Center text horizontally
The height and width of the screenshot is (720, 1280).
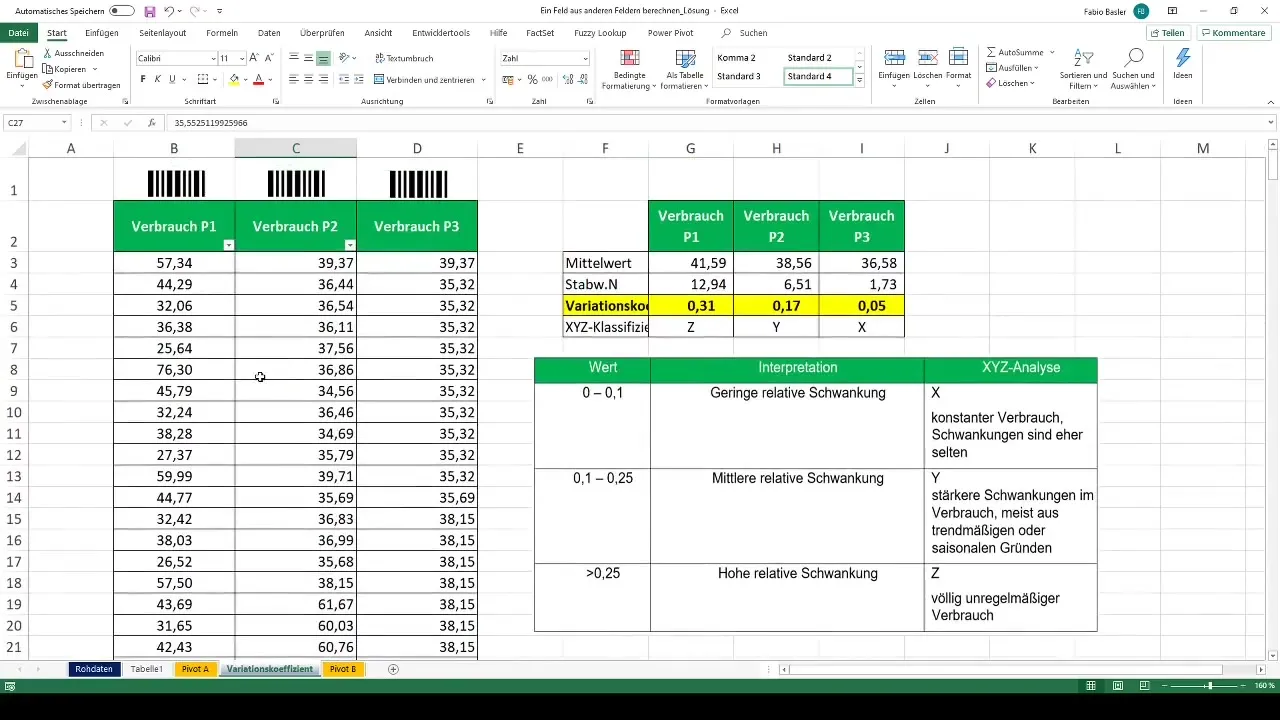tap(309, 79)
